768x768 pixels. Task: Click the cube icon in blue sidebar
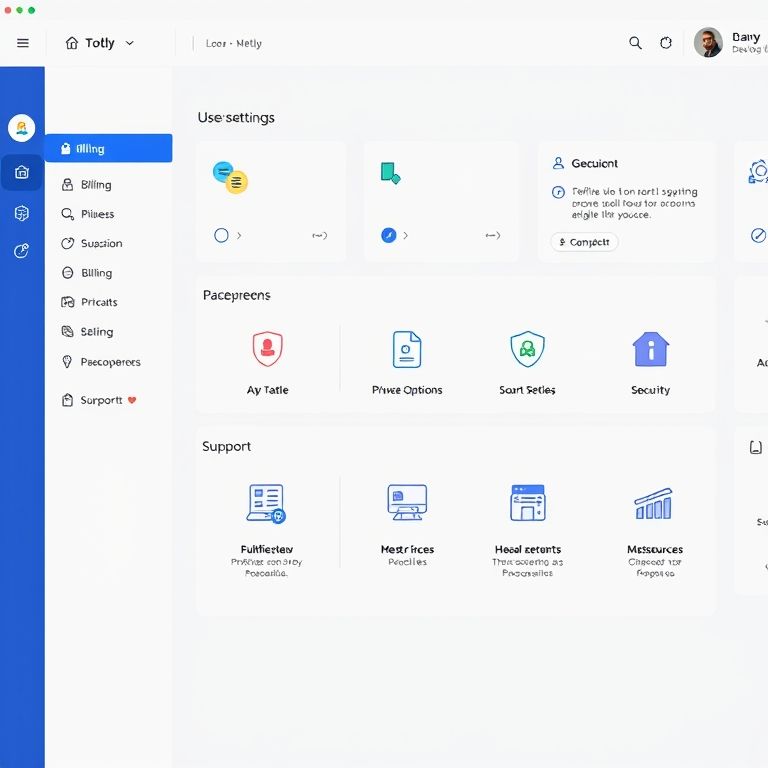22,213
